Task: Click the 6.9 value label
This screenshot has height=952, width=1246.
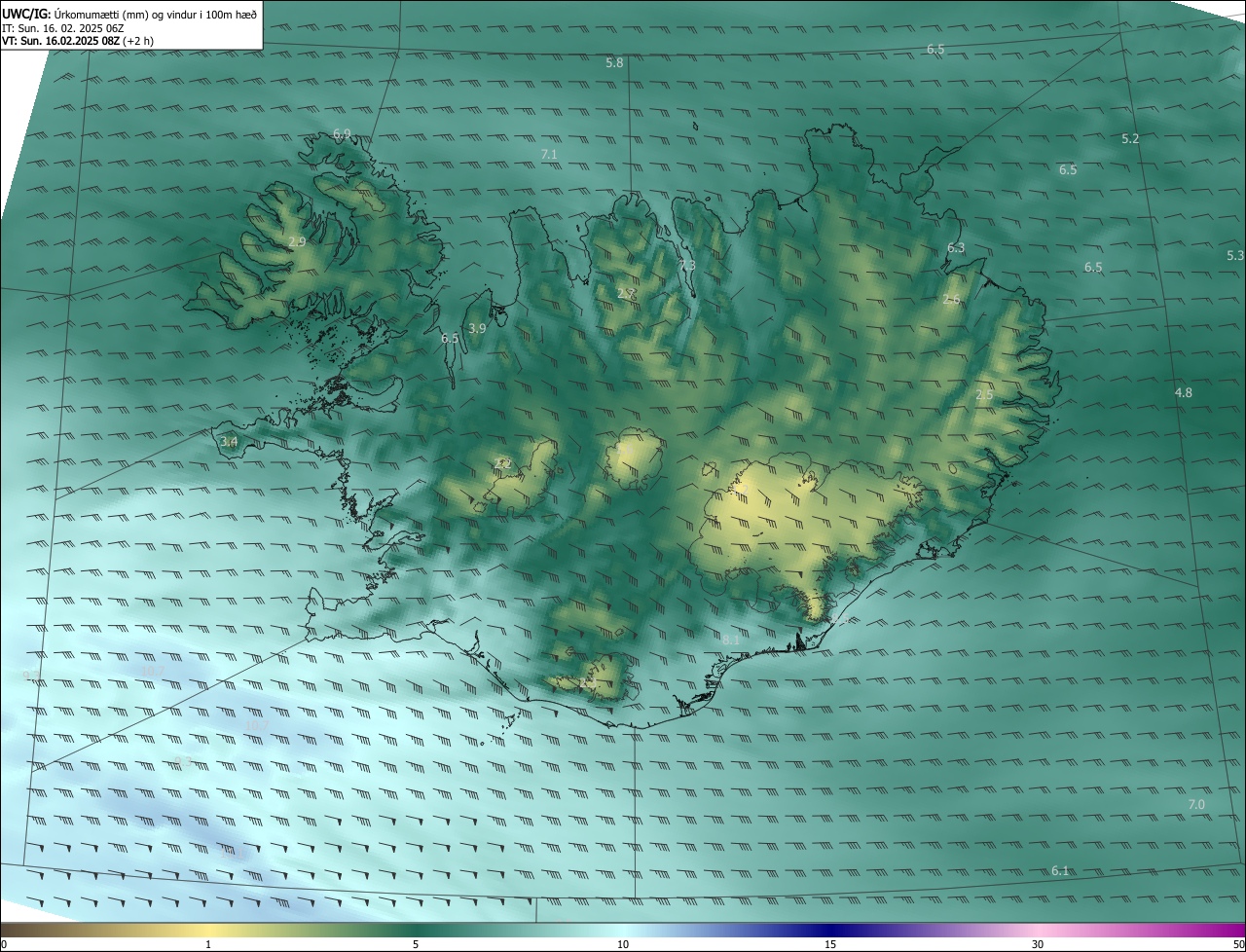Action: [x=342, y=134]
